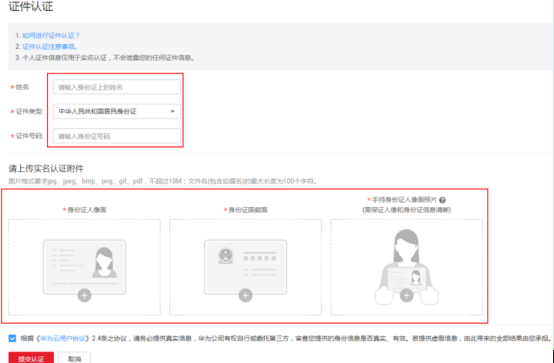Open the 证件认证注意事项 link

(x=50, y=47)
